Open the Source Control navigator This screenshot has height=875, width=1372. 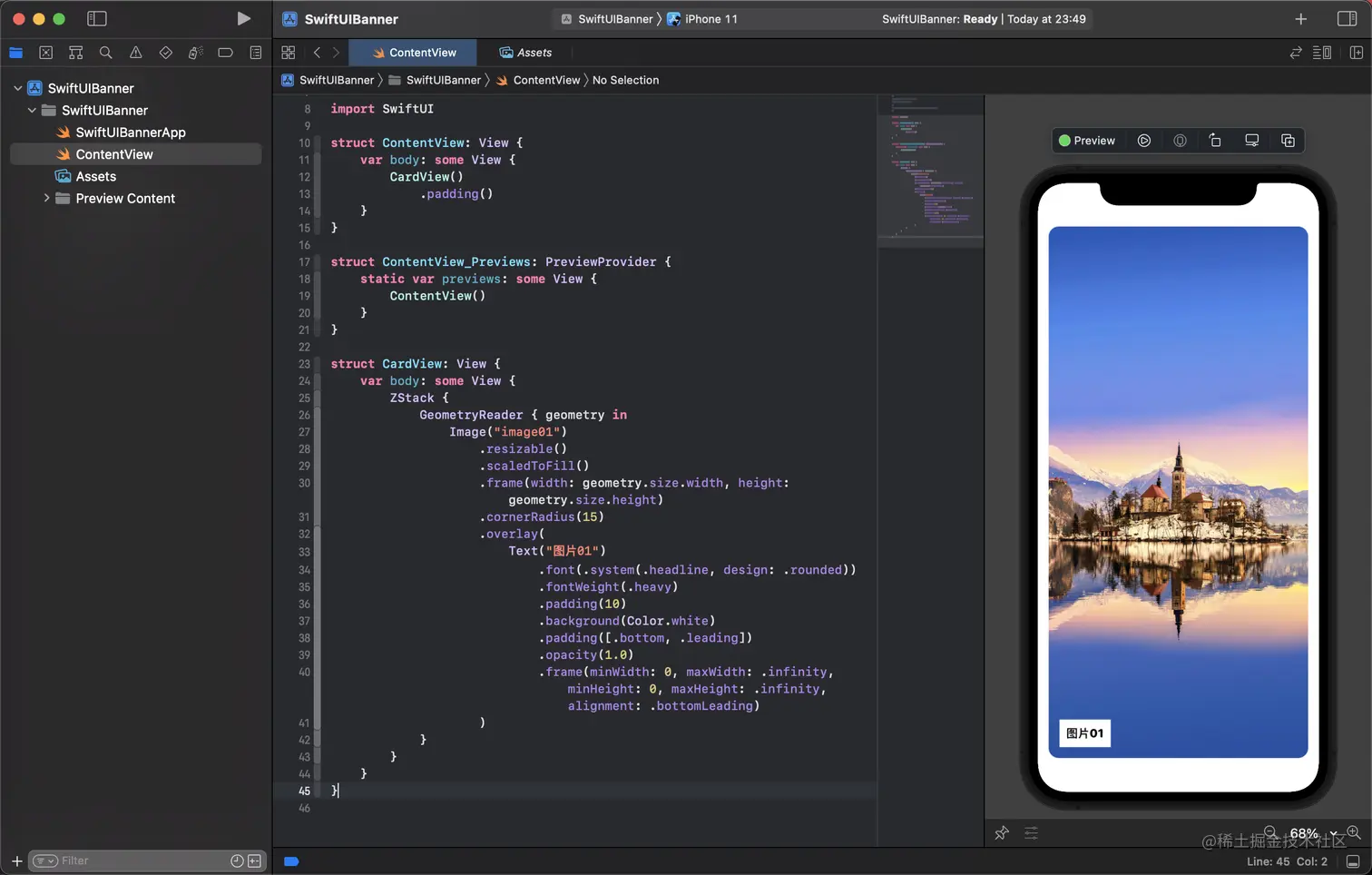pyautogui.click(x=45, y=53)
